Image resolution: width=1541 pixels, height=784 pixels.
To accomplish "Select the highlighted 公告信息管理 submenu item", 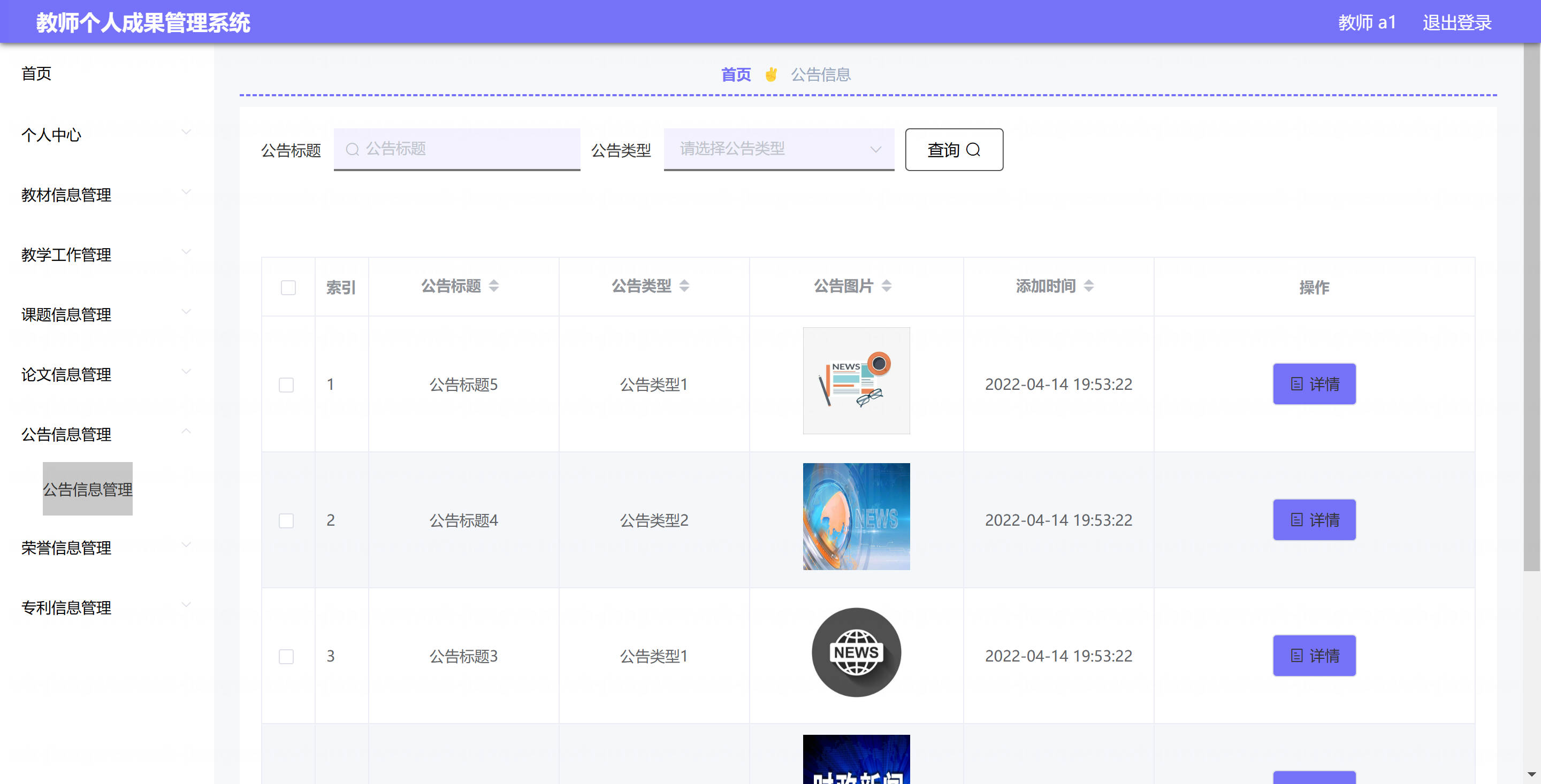I will 87,489.
